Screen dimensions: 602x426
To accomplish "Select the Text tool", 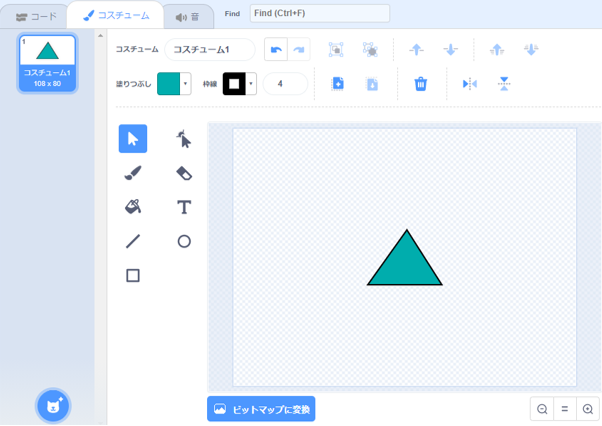I will (x=184, y=207).
